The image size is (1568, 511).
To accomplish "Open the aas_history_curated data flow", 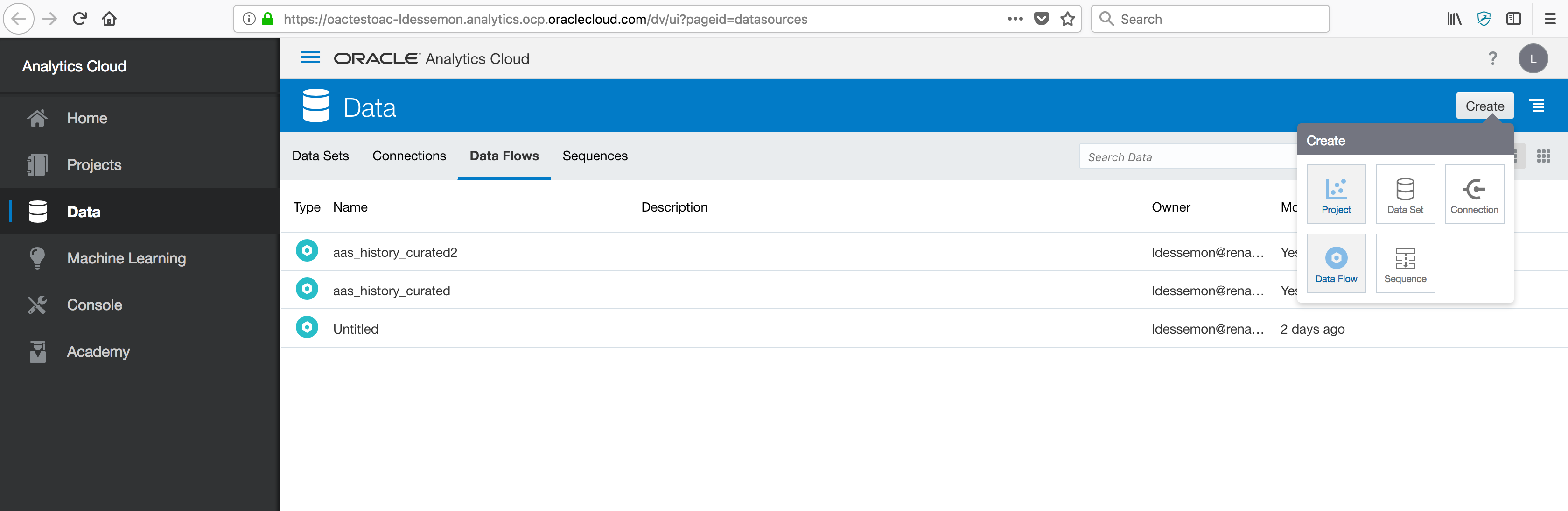I will coord(392,291).
